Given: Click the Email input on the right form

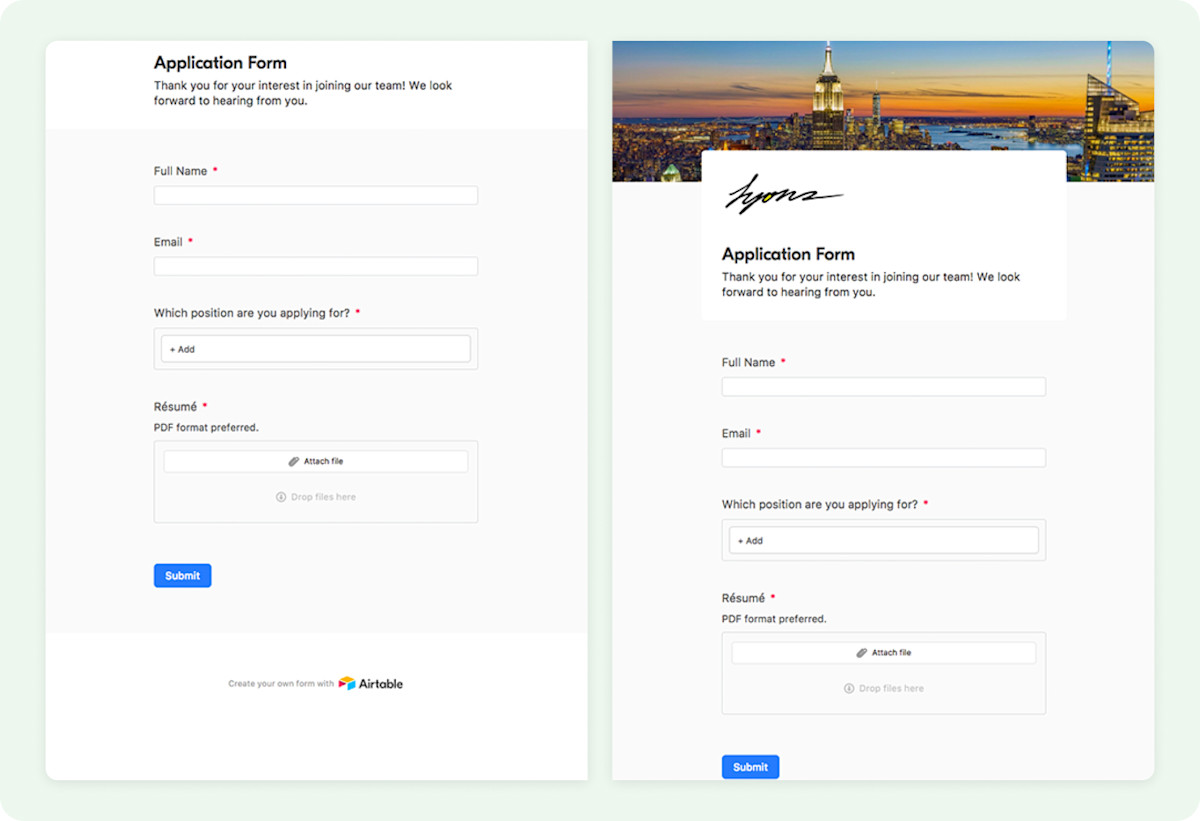Looking at the screenshot, I should tap(883, 457).
